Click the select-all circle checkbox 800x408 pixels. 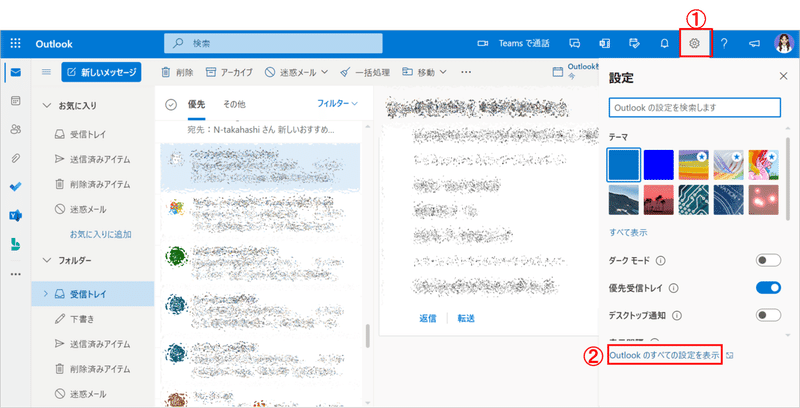tap(171, 105)
